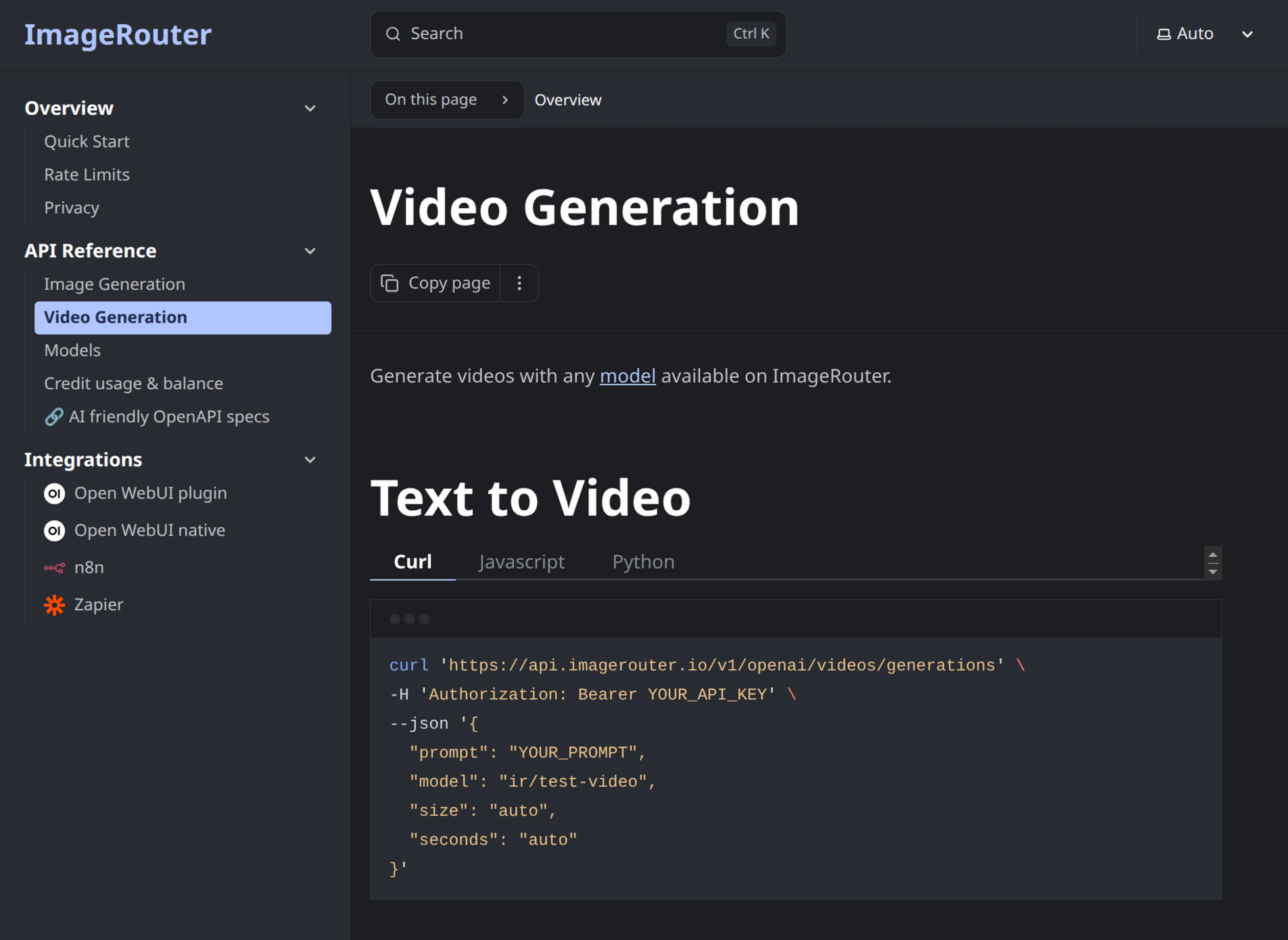Image resolution: width=1288 pixels, height=940 pixels.
Task: Click the device icon next to Auto
Action: click(1163, 33)
